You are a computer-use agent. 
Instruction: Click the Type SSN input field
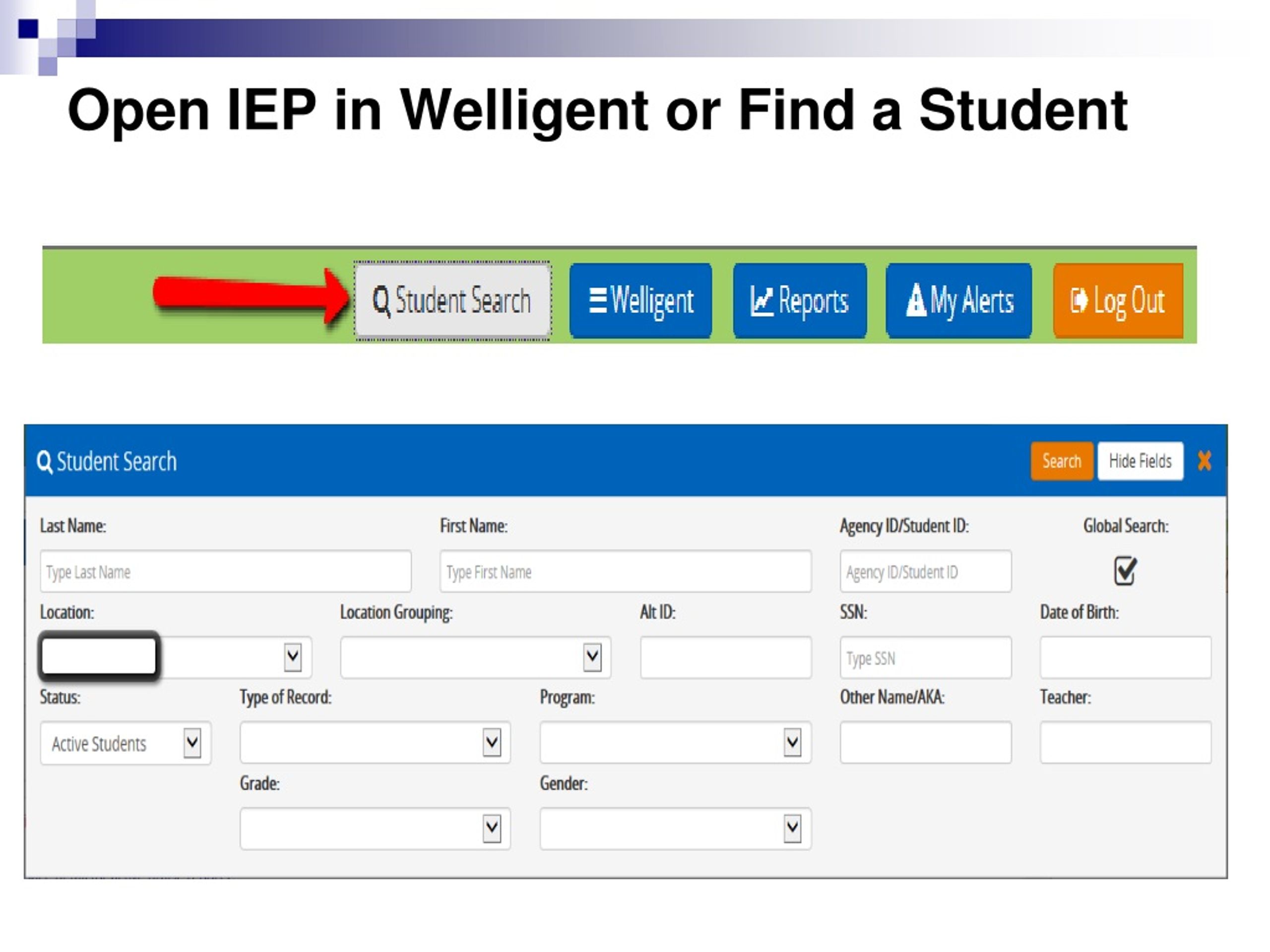926,657
